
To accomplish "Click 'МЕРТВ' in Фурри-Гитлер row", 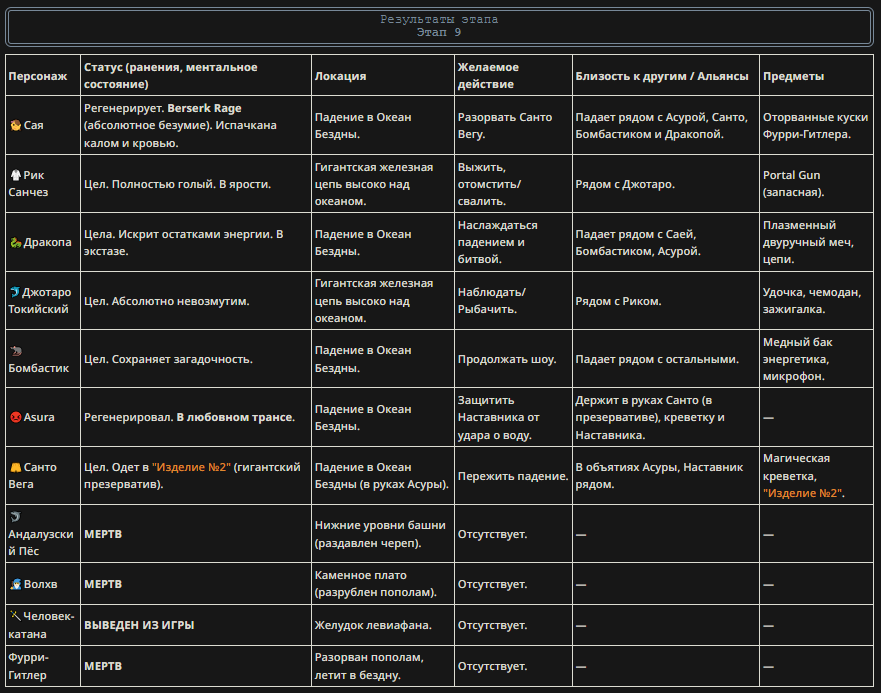I will pos(103,666).
